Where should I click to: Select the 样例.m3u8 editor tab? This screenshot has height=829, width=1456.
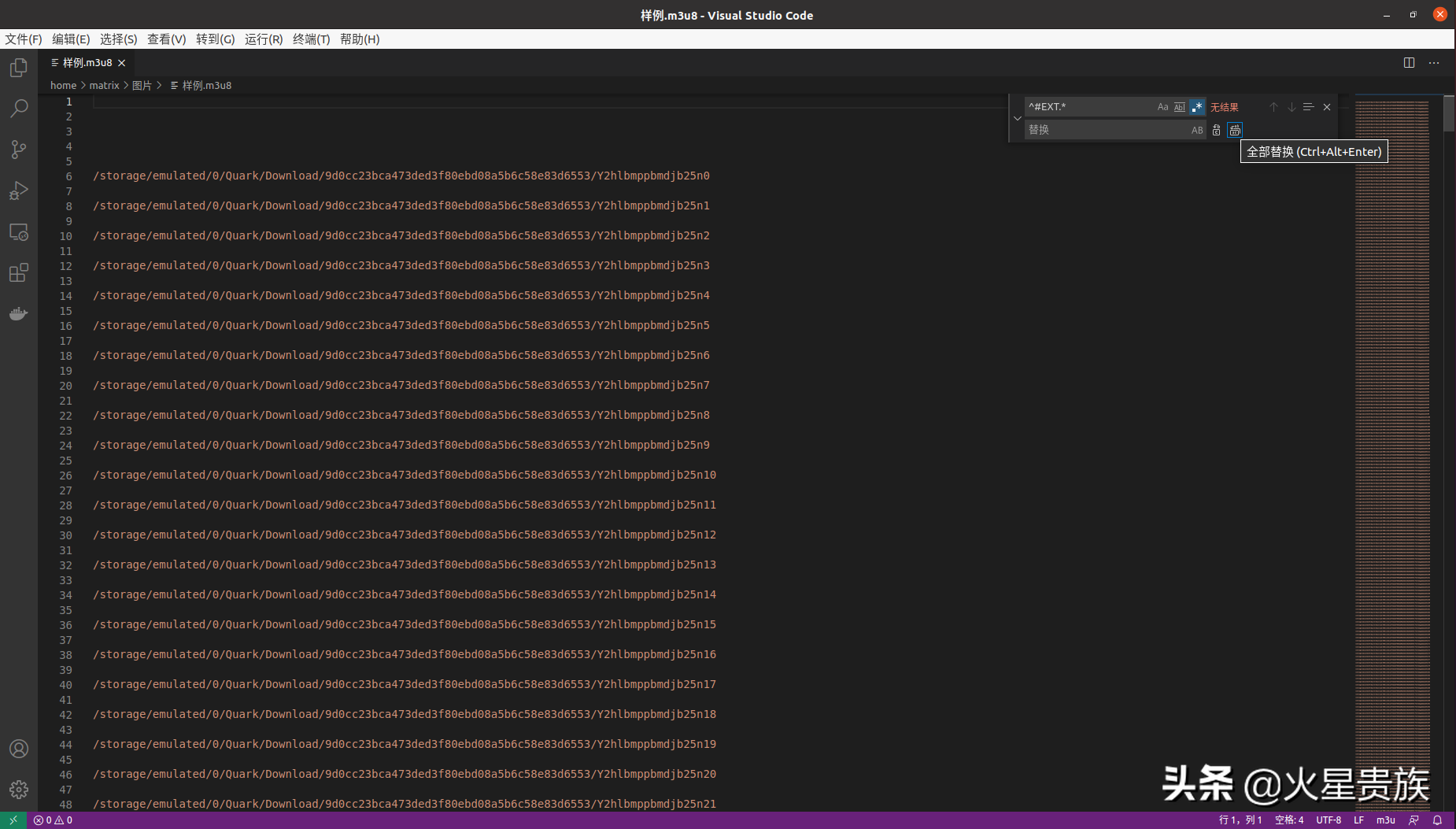coord(87,63)
